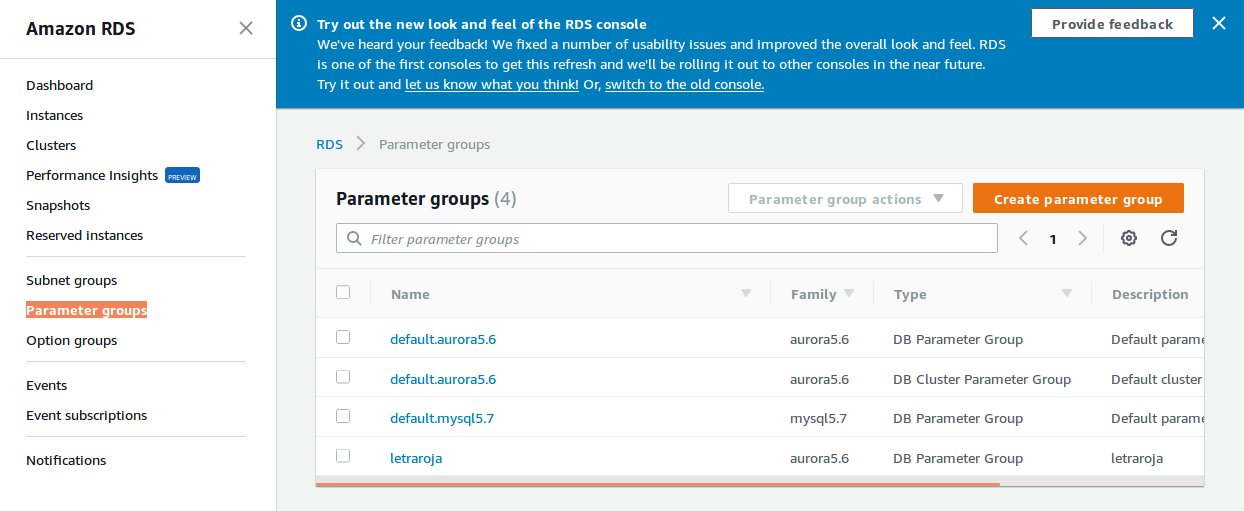Image resolution: width=1244 pixels, height=511 pixels.
Task: Click the search magnifier icon
Action: (x=354, y=239)
